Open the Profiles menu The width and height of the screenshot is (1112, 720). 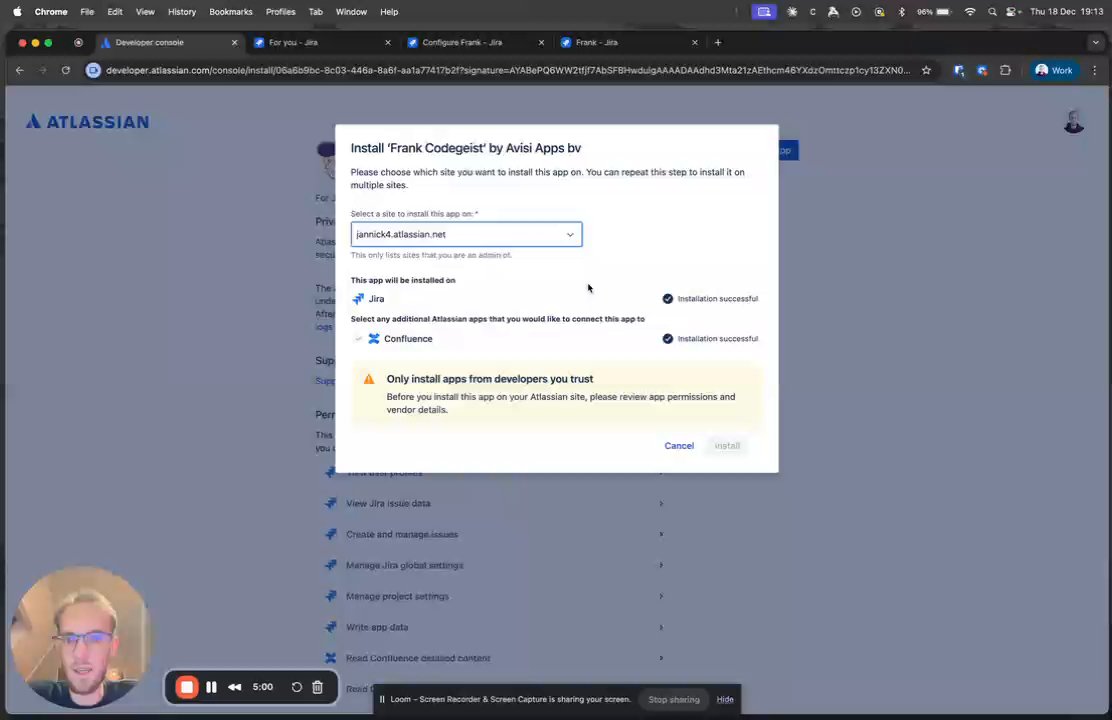click(280, 12)
